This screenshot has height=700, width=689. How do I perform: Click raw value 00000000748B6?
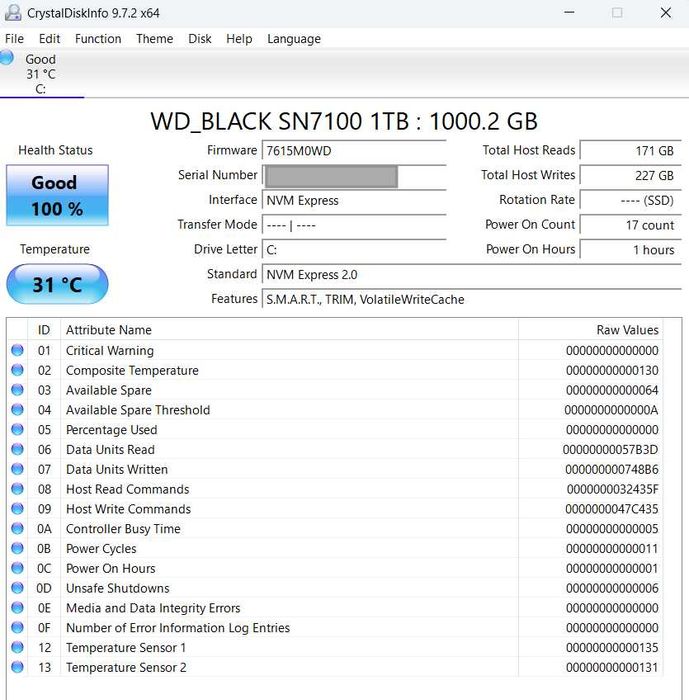611,470
